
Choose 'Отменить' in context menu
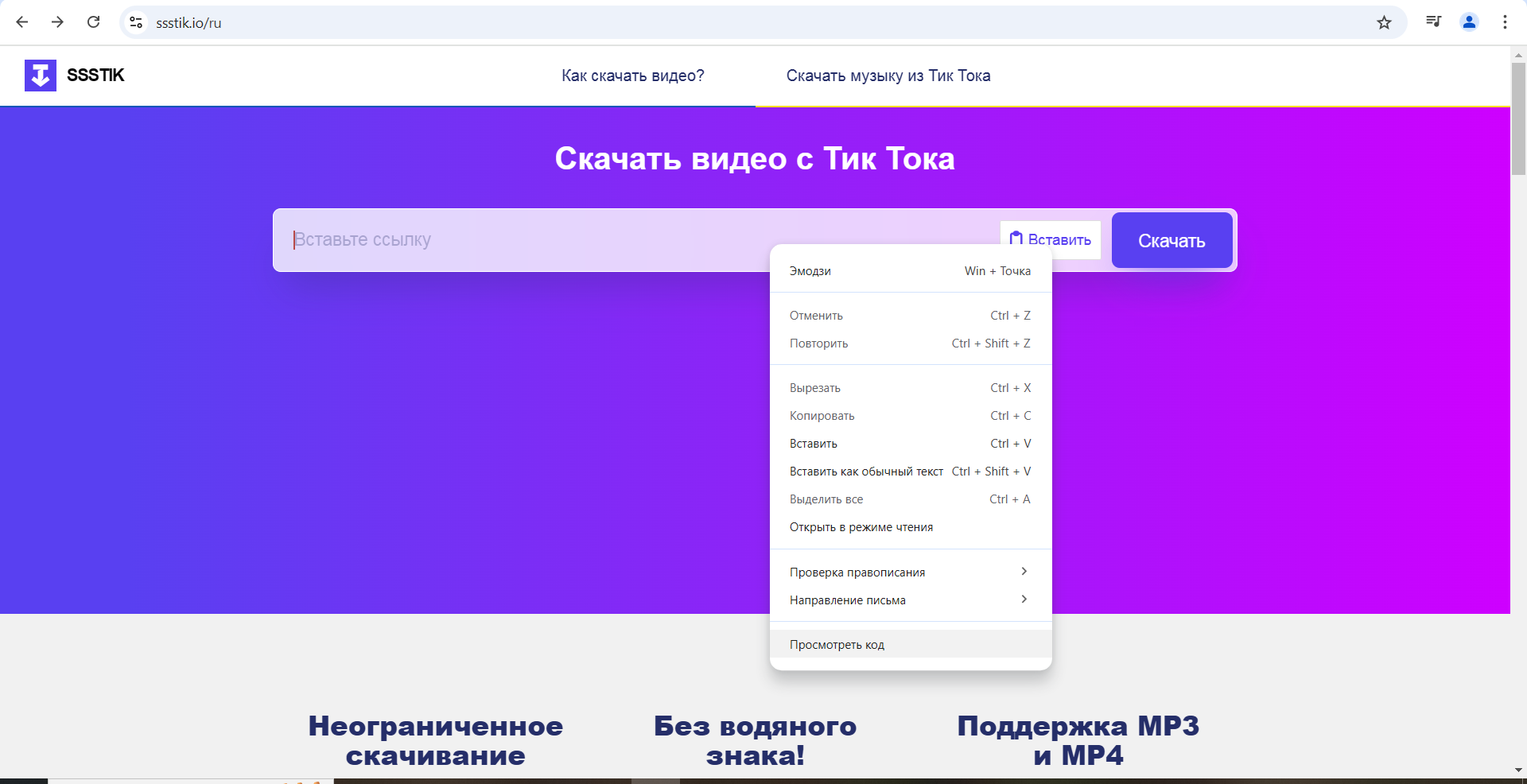[911, 316]
